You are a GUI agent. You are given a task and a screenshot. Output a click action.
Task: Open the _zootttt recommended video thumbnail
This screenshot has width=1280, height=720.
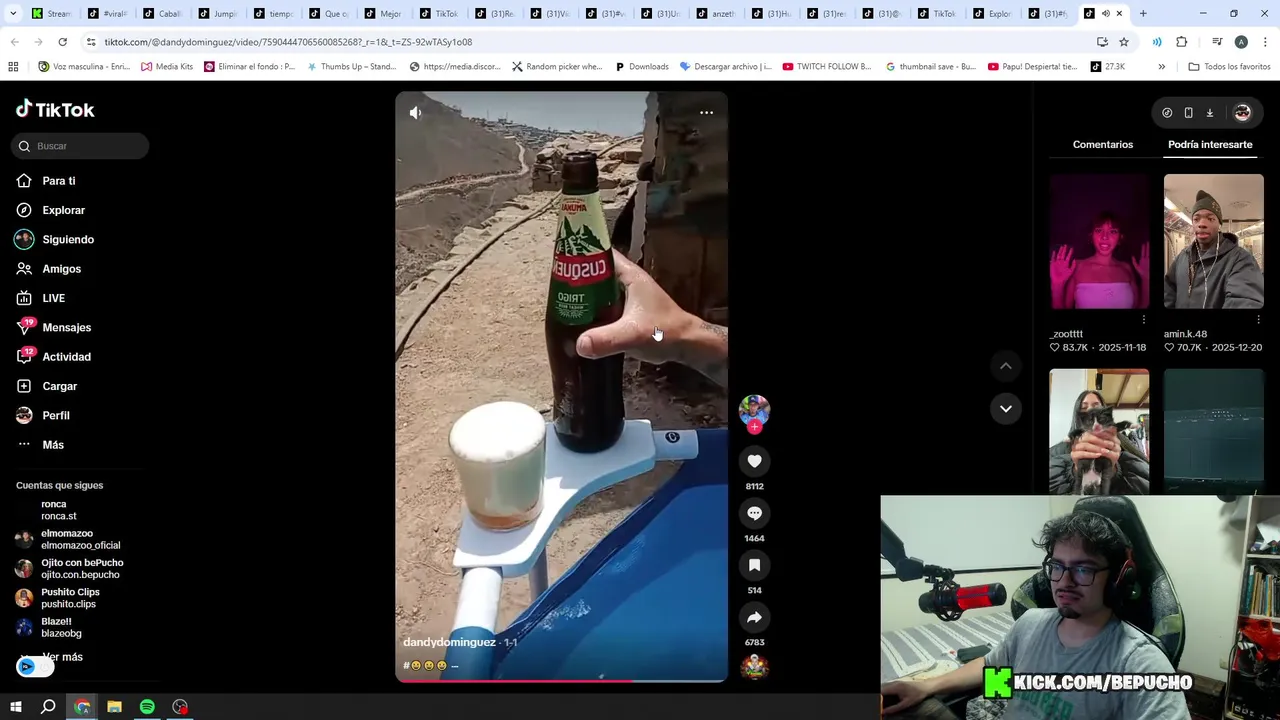click(x=1099, y=241)
